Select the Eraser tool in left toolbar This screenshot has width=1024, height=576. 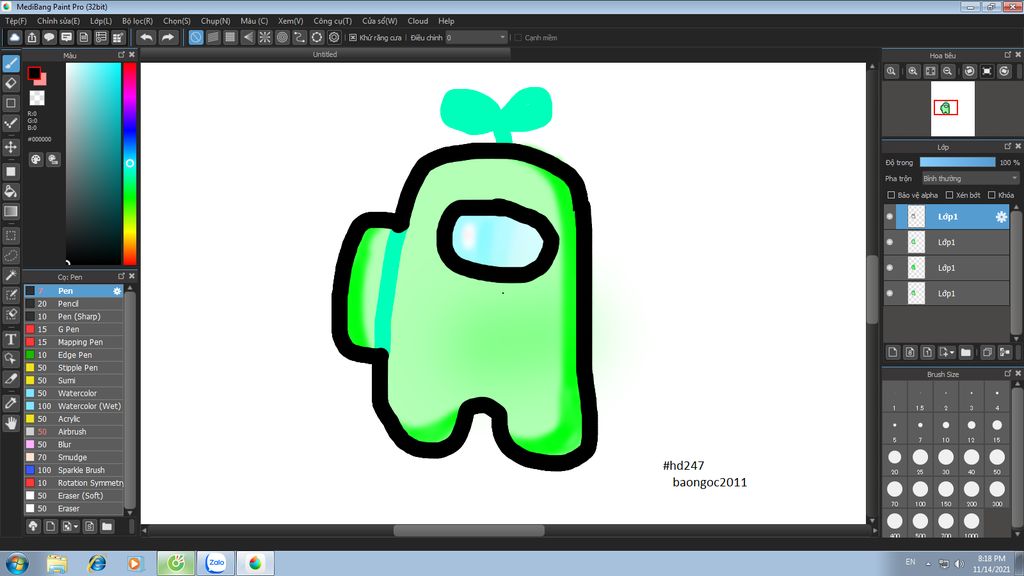click(11, 83)
